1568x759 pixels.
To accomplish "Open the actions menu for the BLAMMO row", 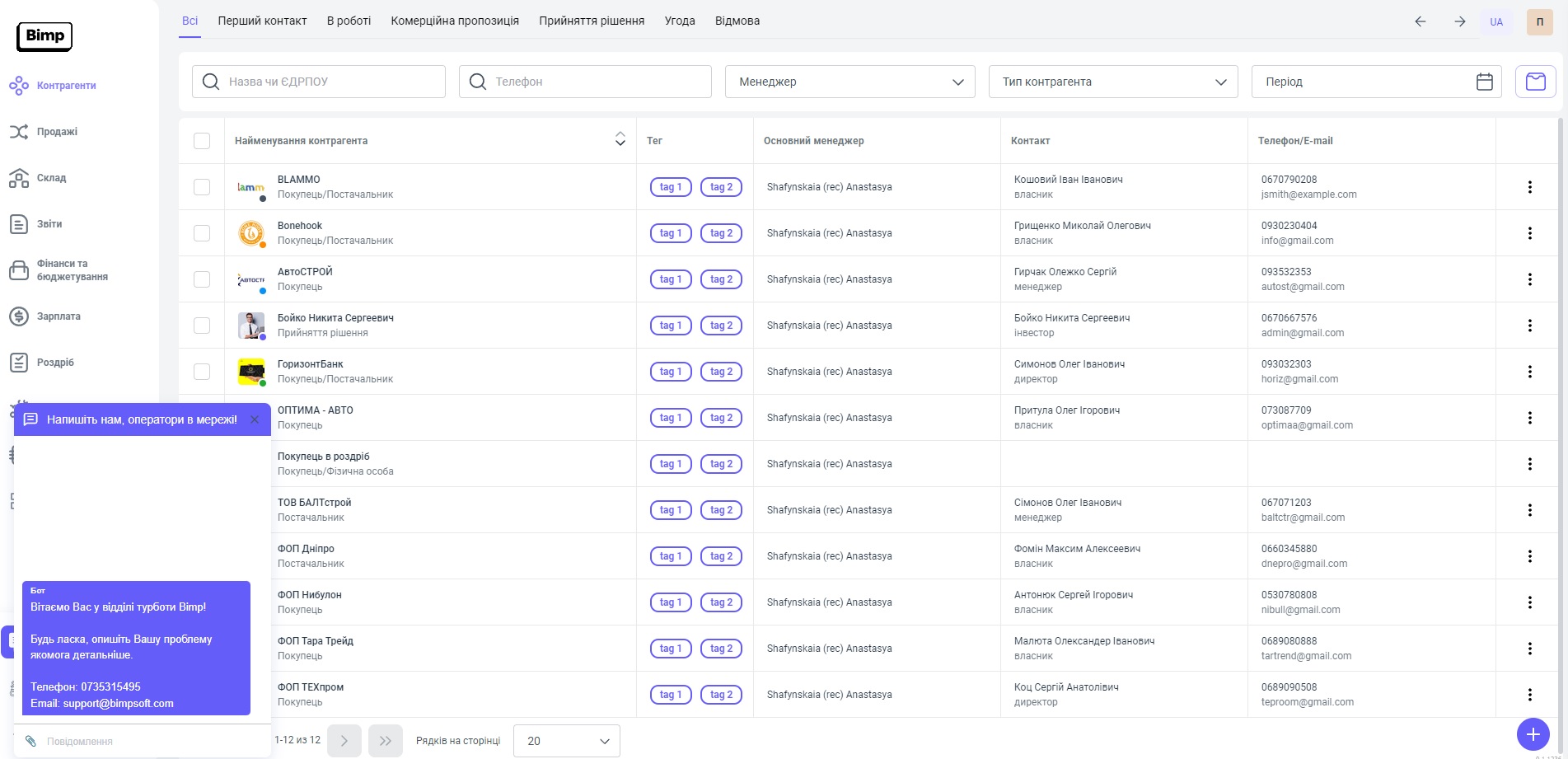I will [1530, 187].
